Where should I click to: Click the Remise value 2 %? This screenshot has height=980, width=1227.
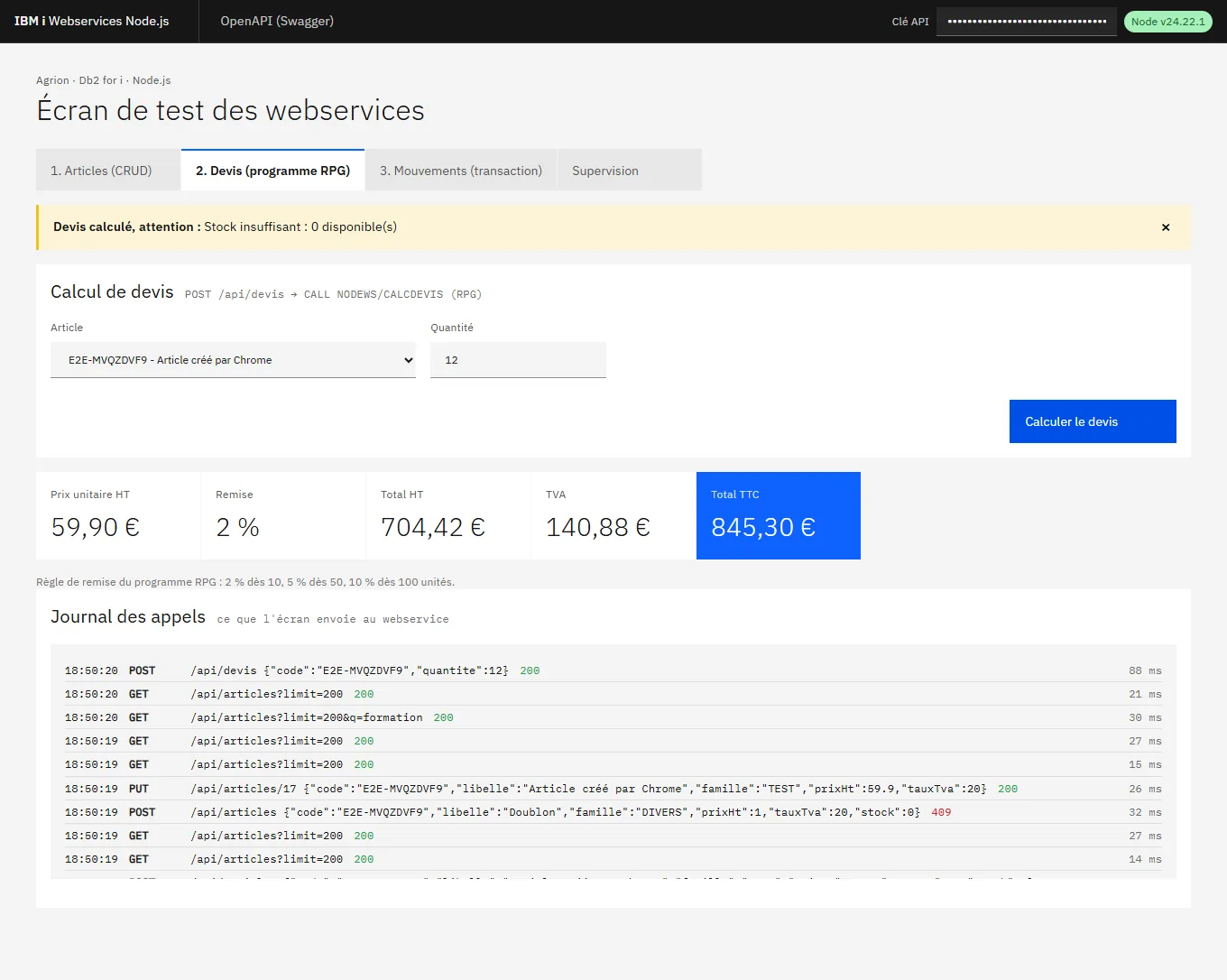237,527
